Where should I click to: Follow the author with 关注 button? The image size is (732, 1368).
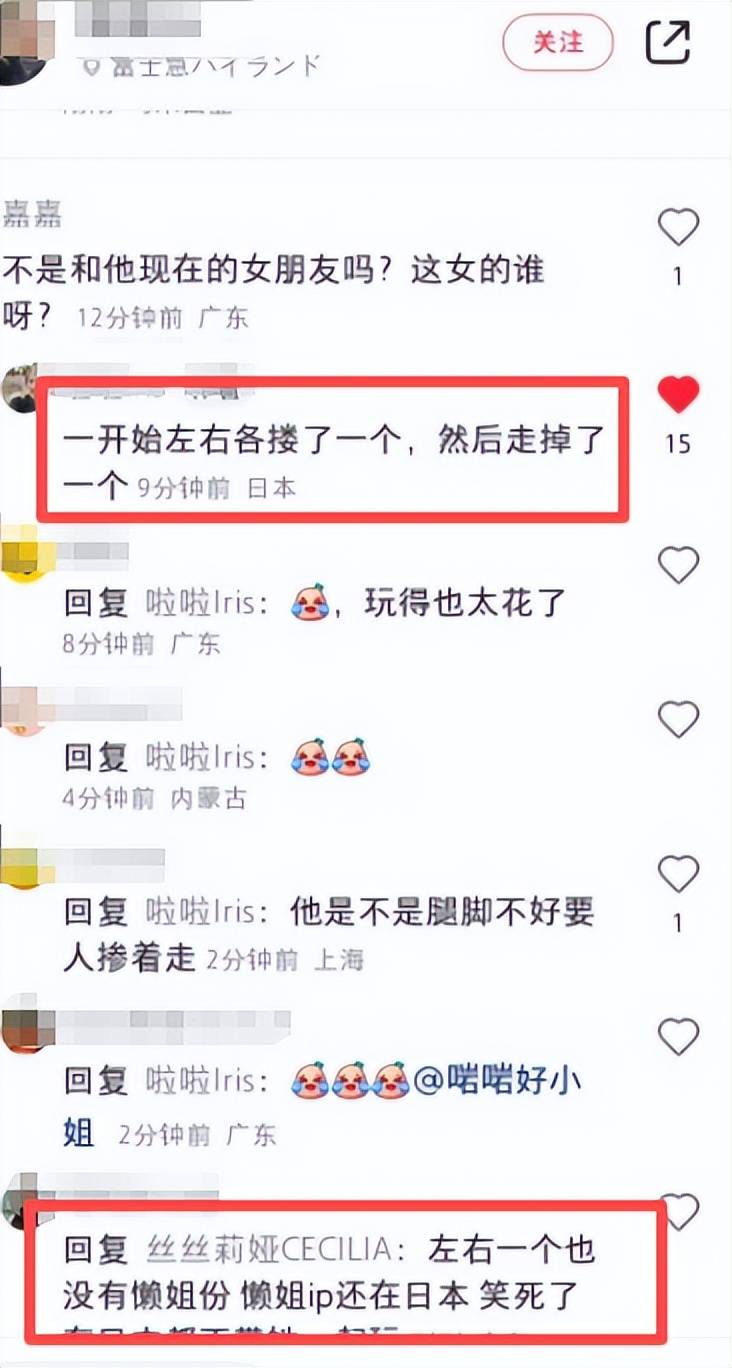point(558,42)
